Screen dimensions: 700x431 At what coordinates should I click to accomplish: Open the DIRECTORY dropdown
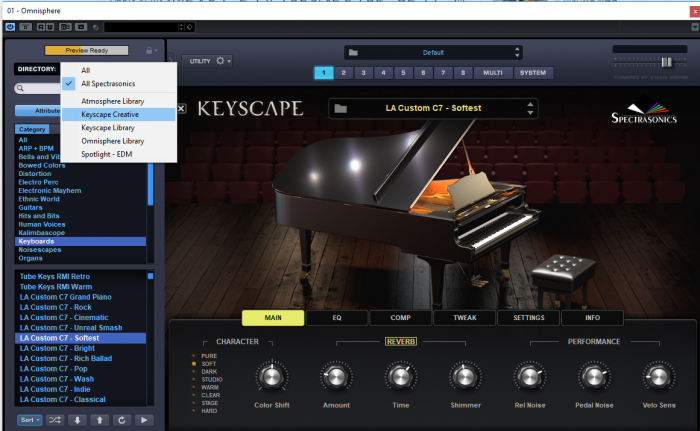point(37,69)
